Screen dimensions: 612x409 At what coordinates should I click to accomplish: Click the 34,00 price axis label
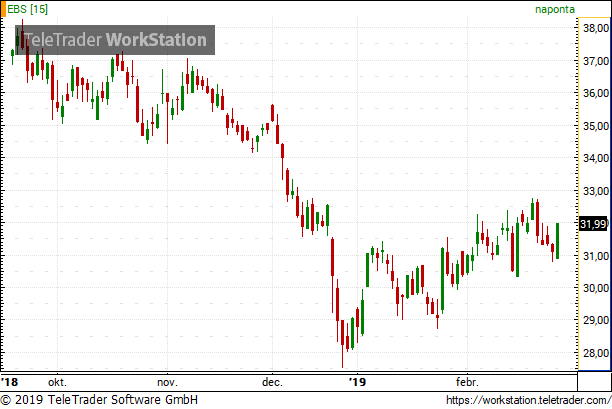click(x=596, y=158)
